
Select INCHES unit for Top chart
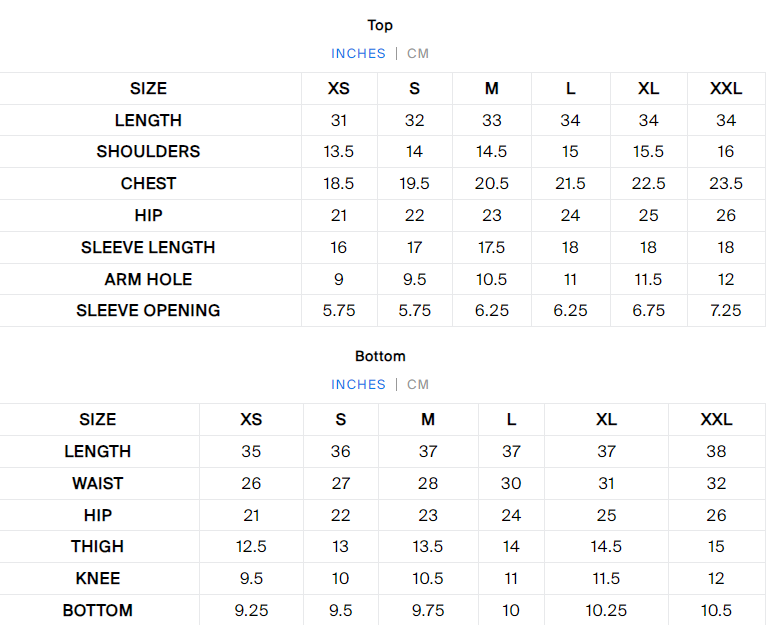358,53
